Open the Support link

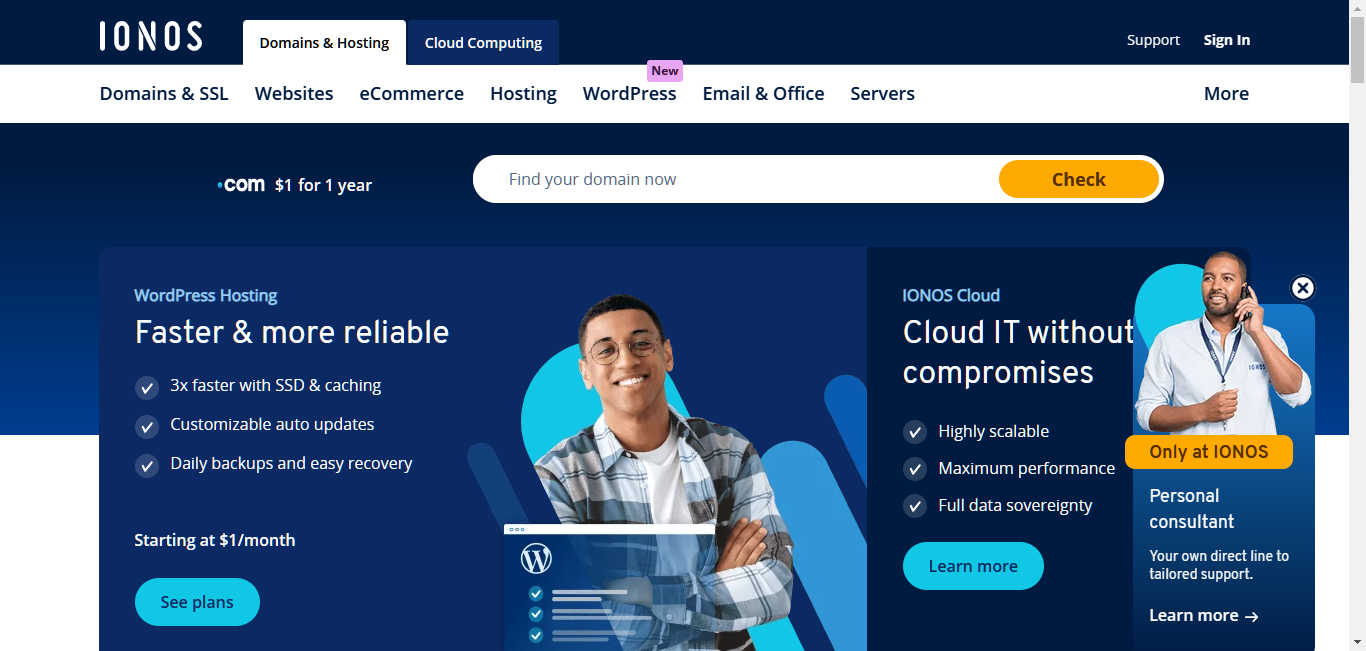1153,40
